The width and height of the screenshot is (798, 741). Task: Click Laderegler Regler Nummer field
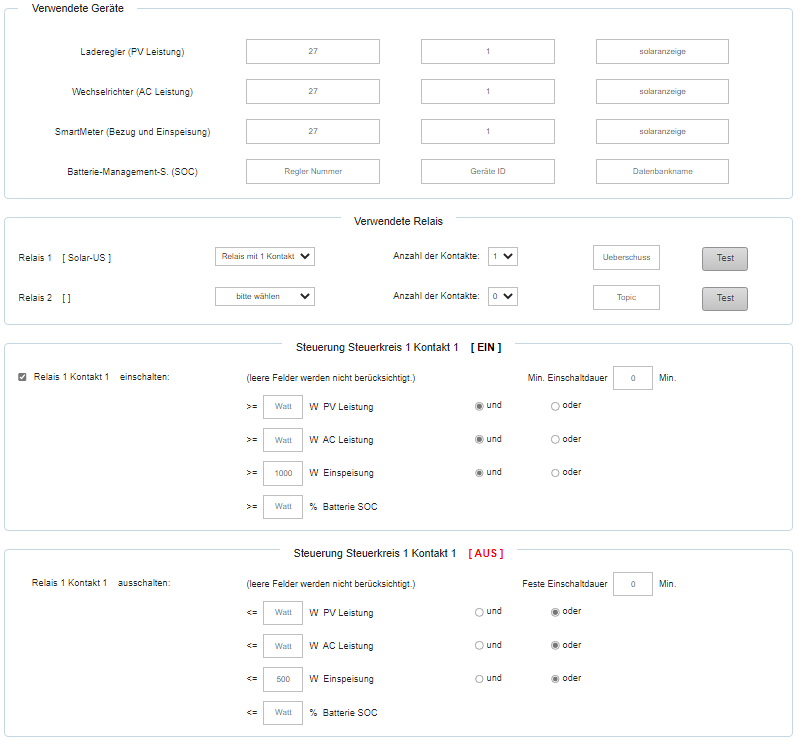(x=313, y=52)
